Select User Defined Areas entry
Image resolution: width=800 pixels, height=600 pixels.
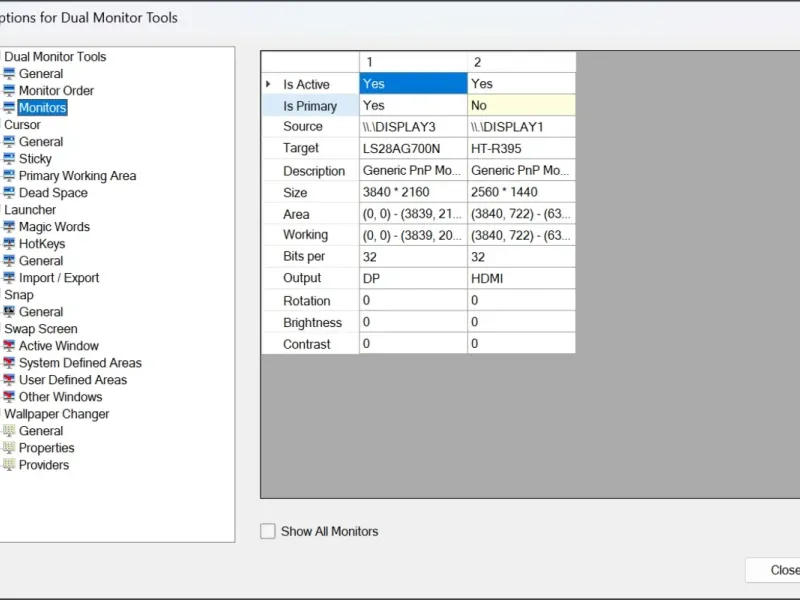(x=73, y=380)
